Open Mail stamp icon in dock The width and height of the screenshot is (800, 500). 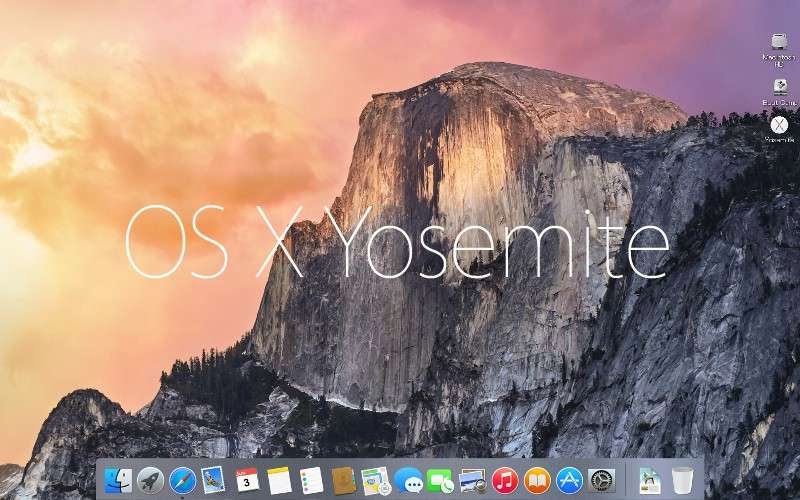[213, 480]
